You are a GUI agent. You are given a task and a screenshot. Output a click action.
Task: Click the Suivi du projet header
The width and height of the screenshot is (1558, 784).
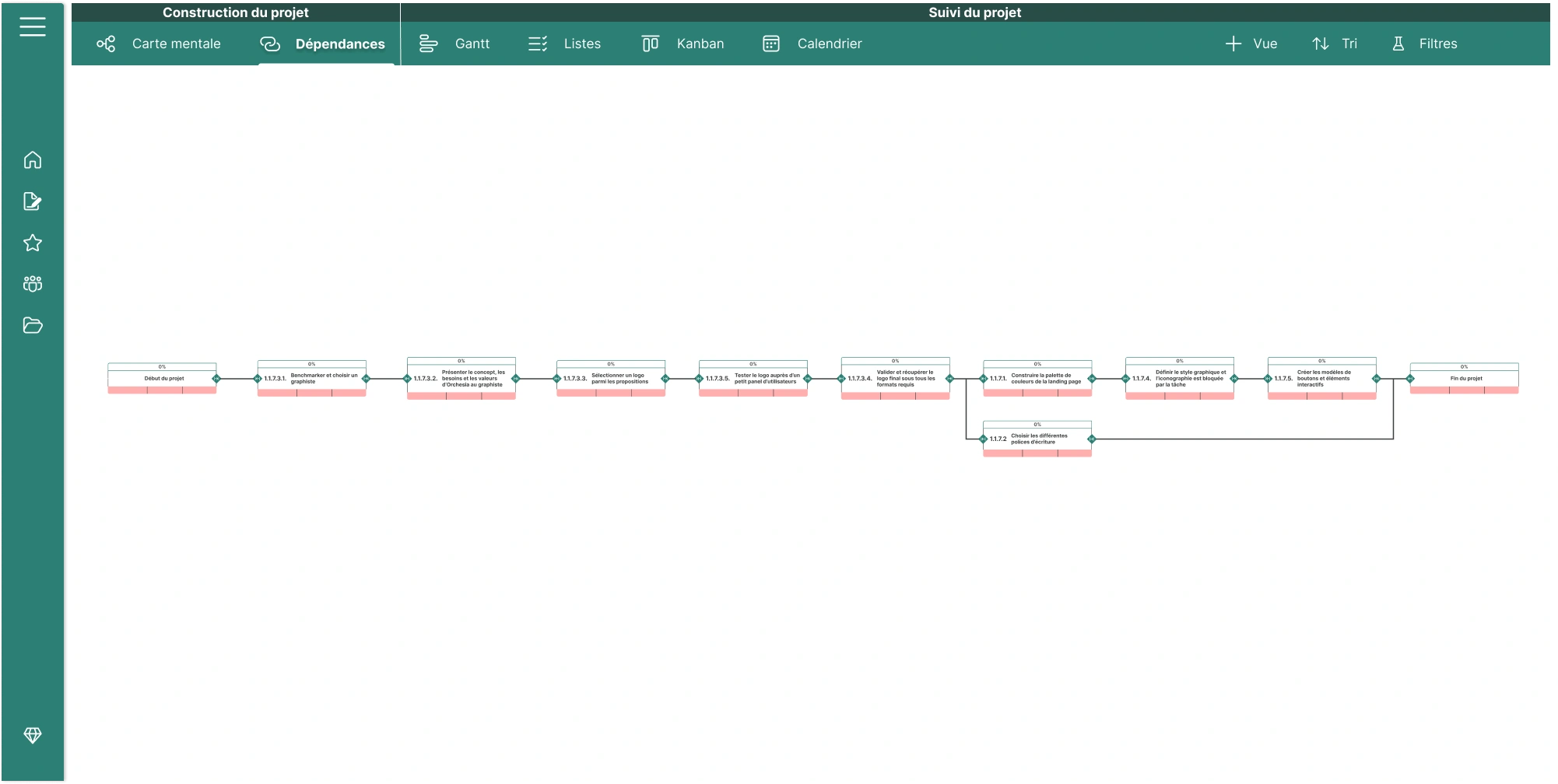tap(975, 12)
